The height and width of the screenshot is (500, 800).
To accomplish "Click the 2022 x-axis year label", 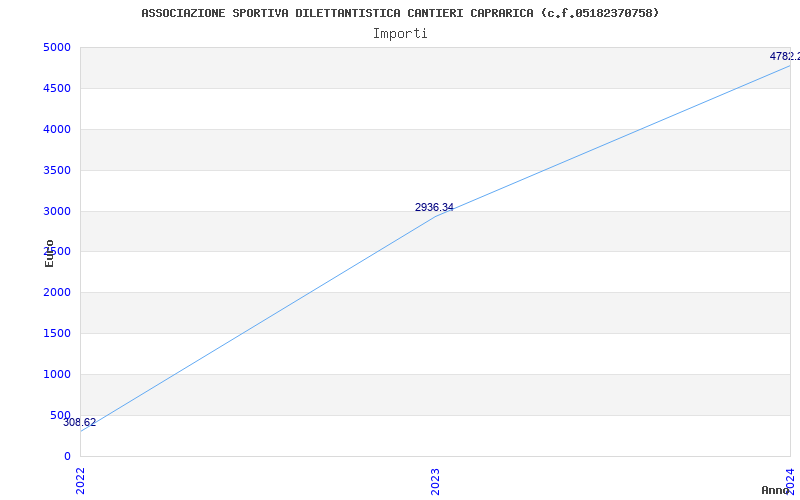I will 80,481.
